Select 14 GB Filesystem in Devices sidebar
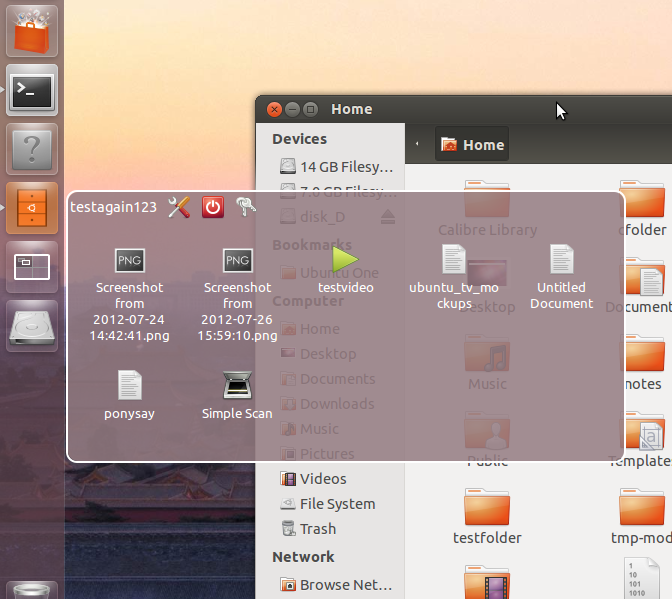This screenshot has height=599, width=672. (x=336, y=166)
